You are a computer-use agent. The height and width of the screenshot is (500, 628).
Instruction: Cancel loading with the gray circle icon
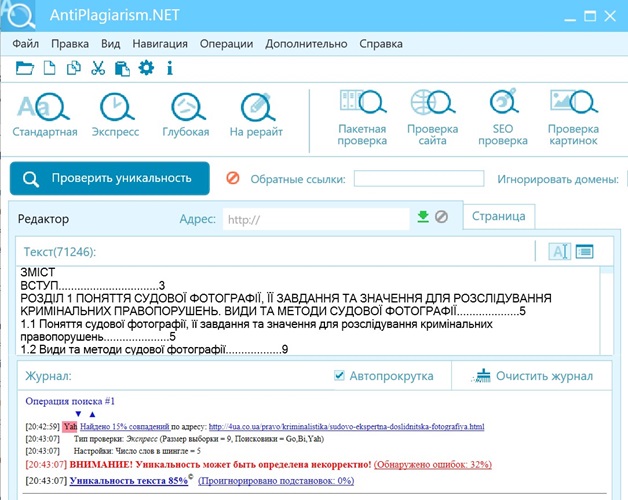click(x=441, y=217)
